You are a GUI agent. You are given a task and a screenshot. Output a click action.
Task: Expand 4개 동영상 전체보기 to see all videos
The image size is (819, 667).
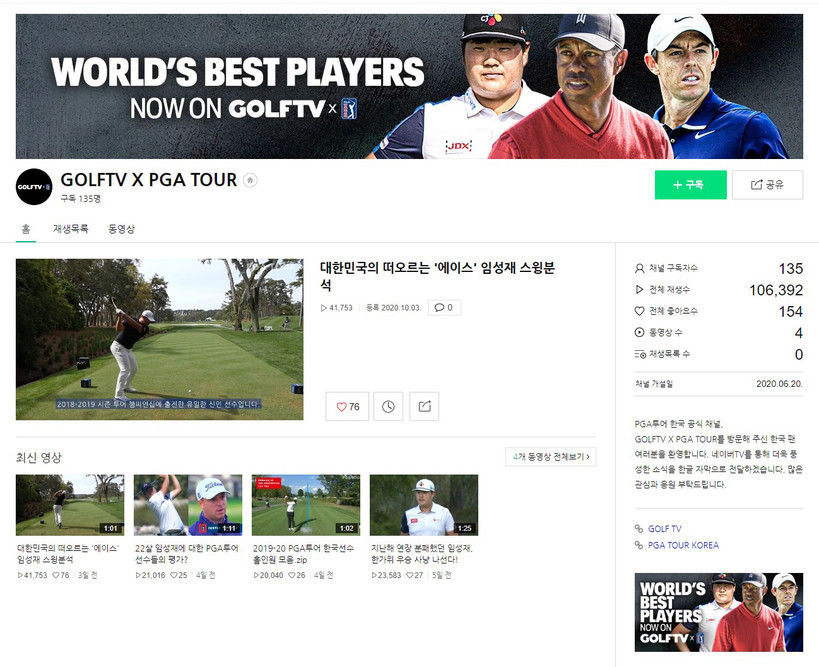point(550,457)
